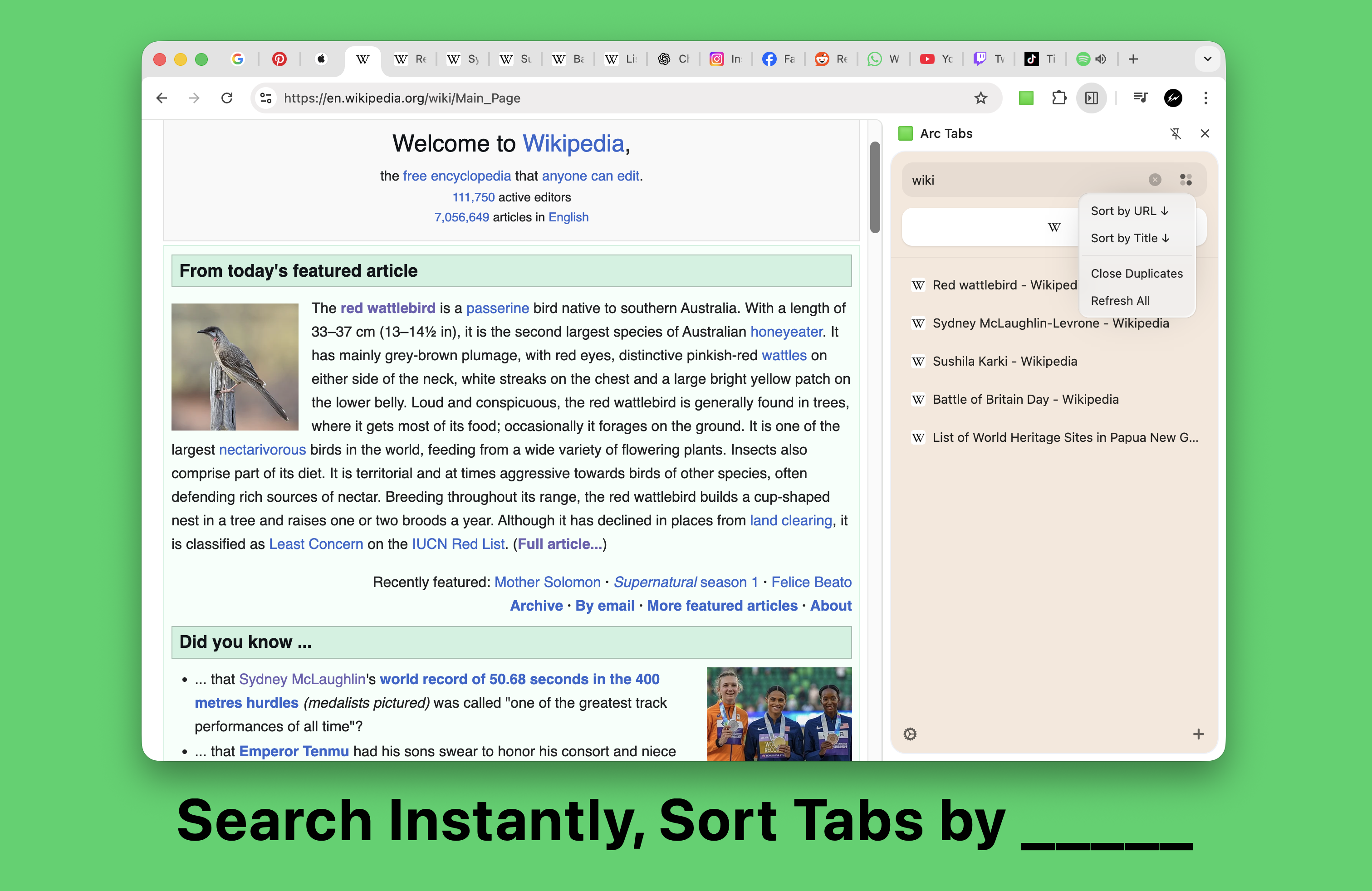Reload the Wikipedia page
This screenshot has width=1372, height=891.
pos(227,98)
